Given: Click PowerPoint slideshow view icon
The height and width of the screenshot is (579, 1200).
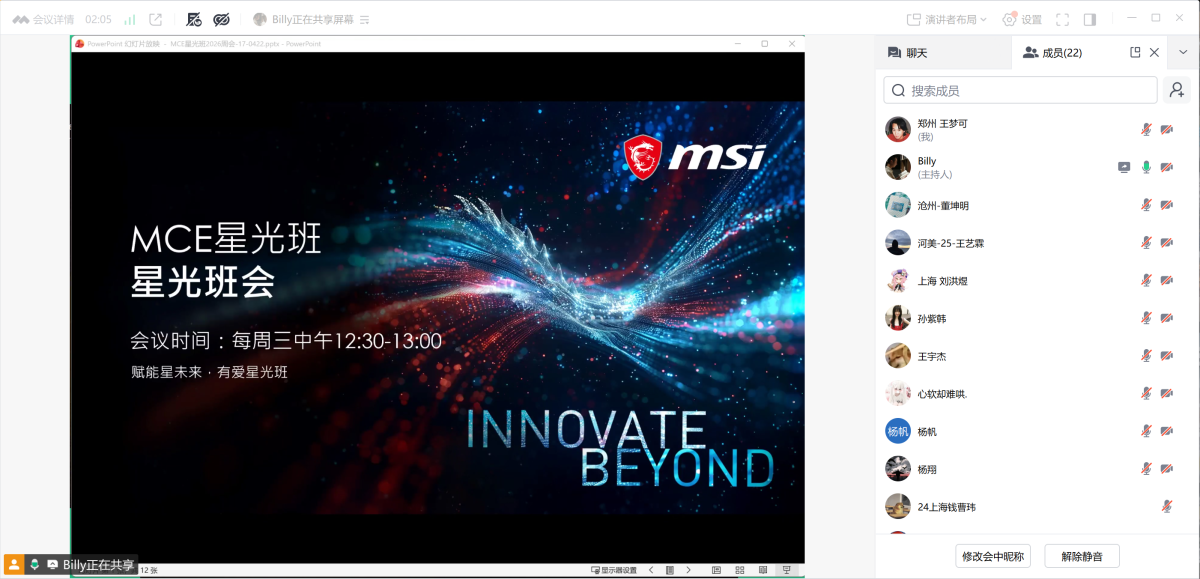Looking at the screenshot, I should (787, 570).
